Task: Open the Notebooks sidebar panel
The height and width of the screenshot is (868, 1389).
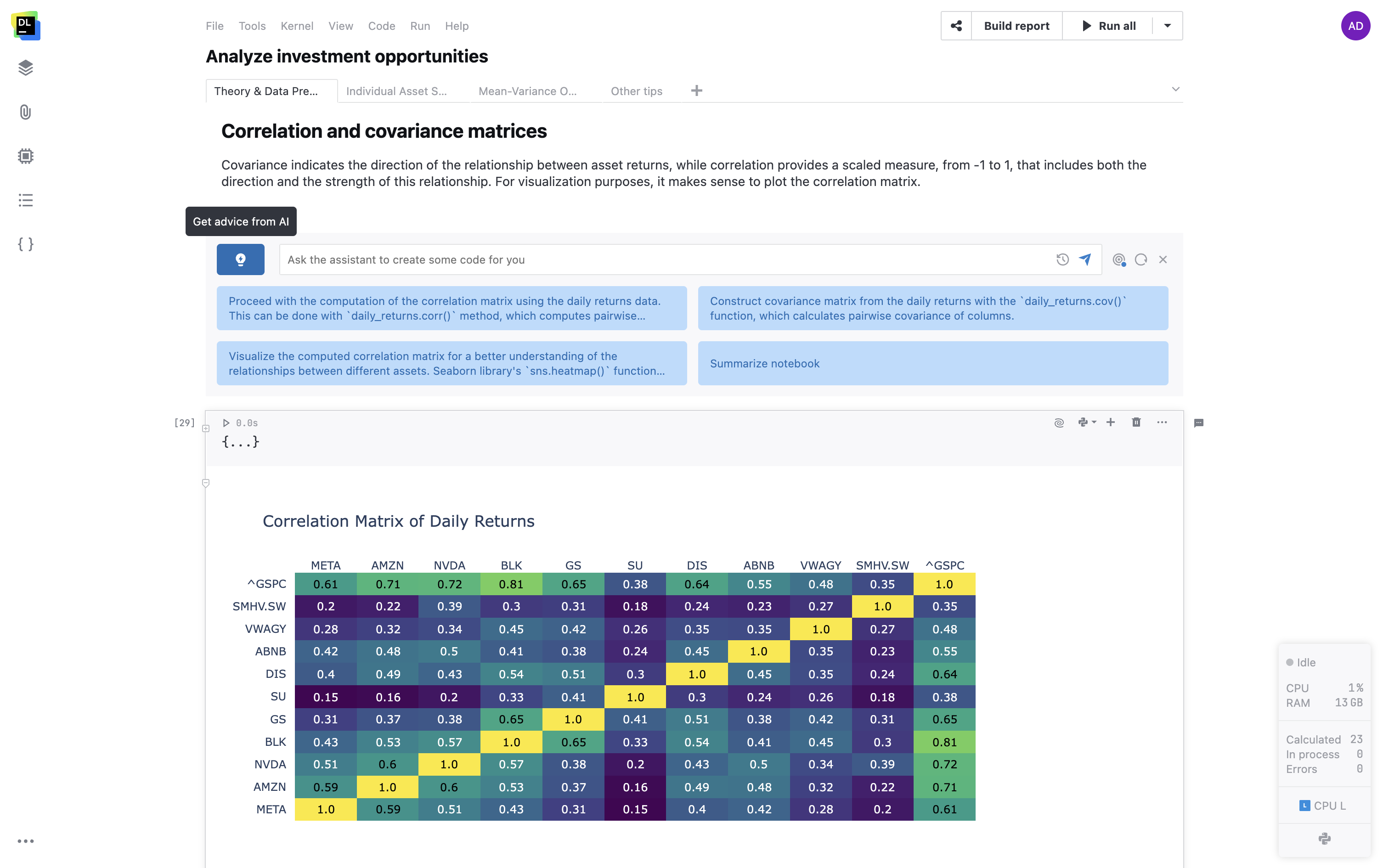Action: [25, 68]
